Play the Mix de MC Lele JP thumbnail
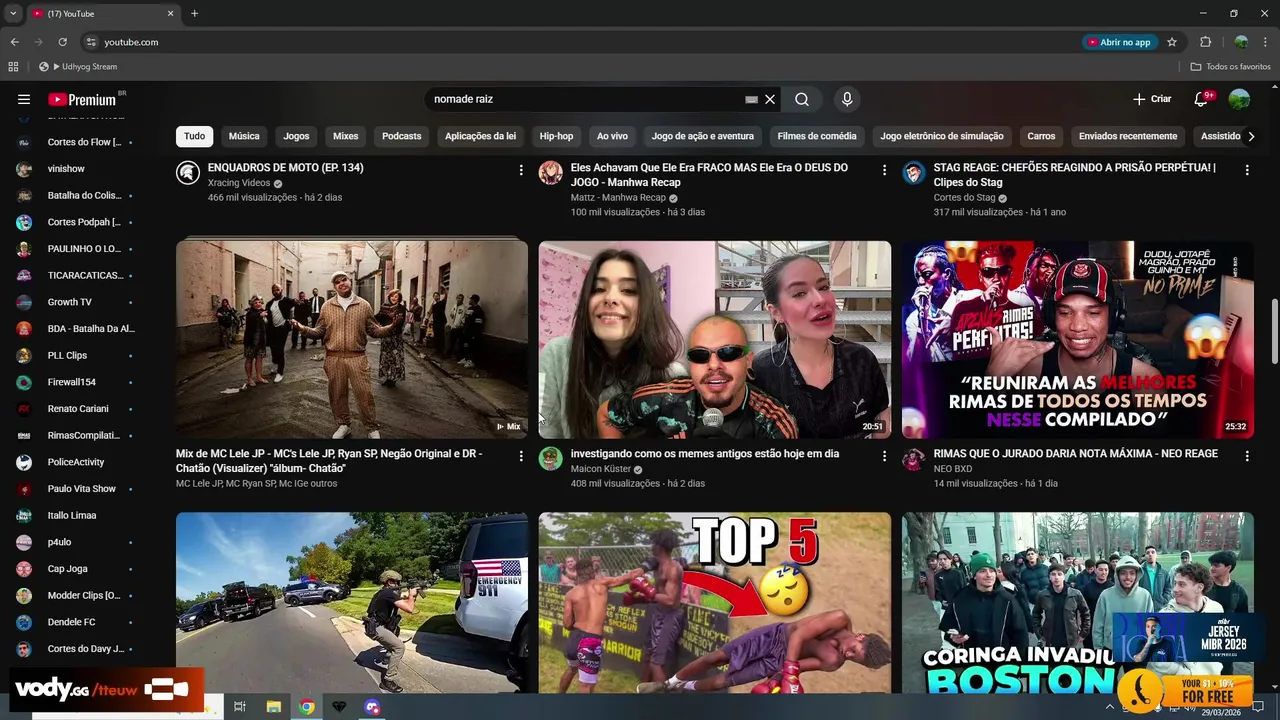 [x=352, y=339]
